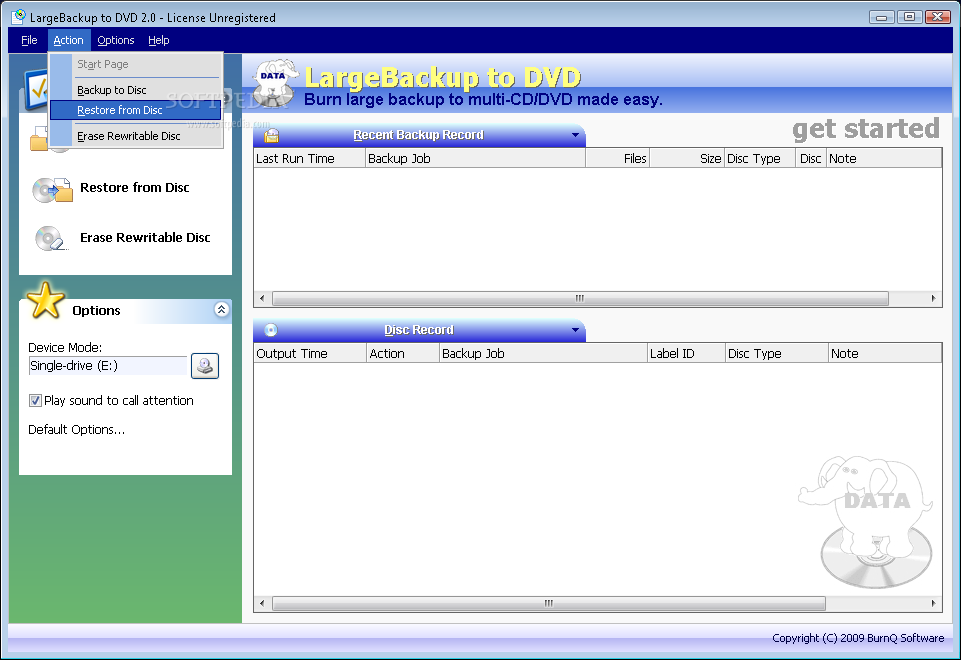Image resolution: width=961 pixels, height=660 pixels.
Task: Click the Restore from Disc sidebar label
Action: pos(134,188)
